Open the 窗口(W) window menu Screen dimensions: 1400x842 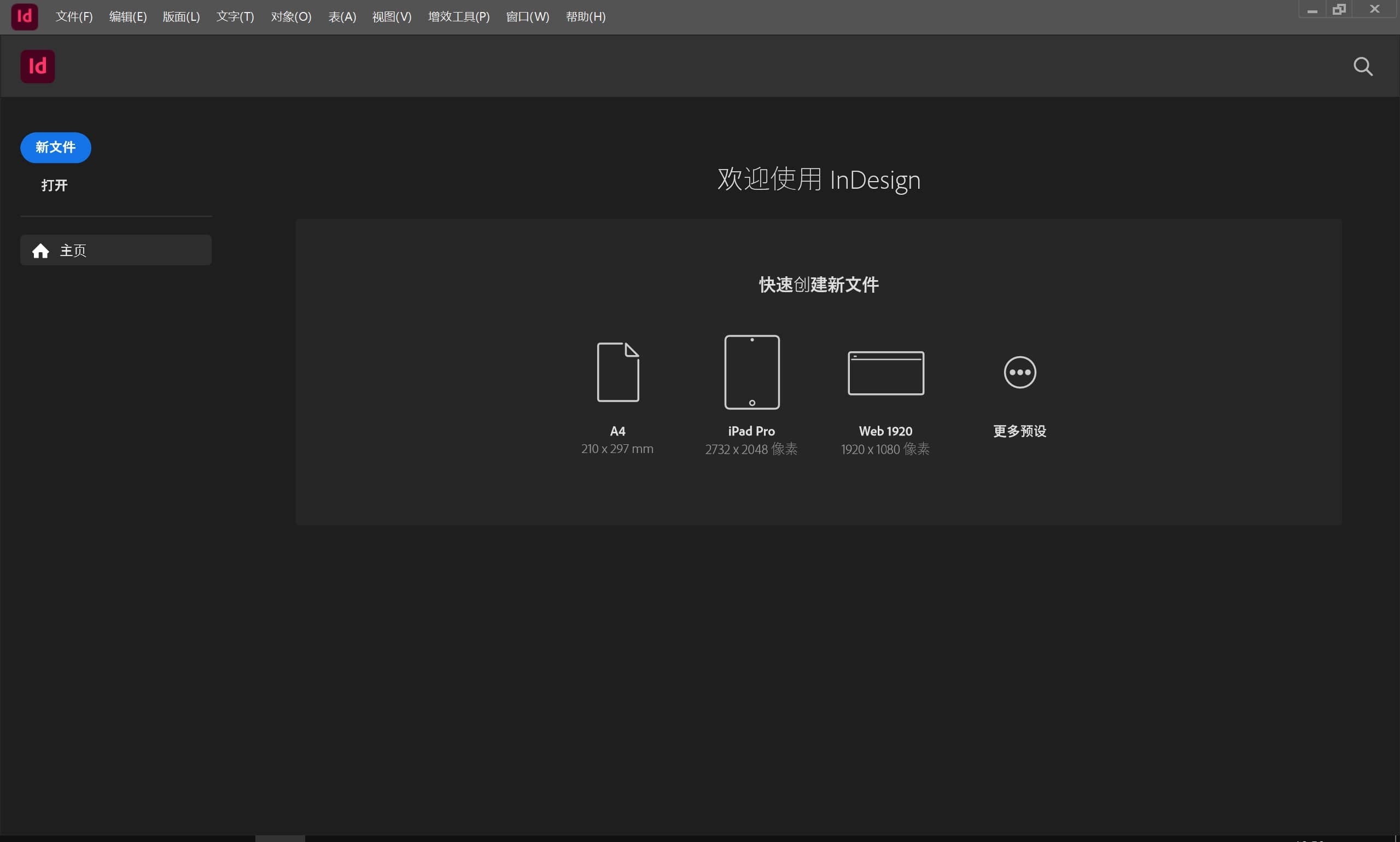527,16
